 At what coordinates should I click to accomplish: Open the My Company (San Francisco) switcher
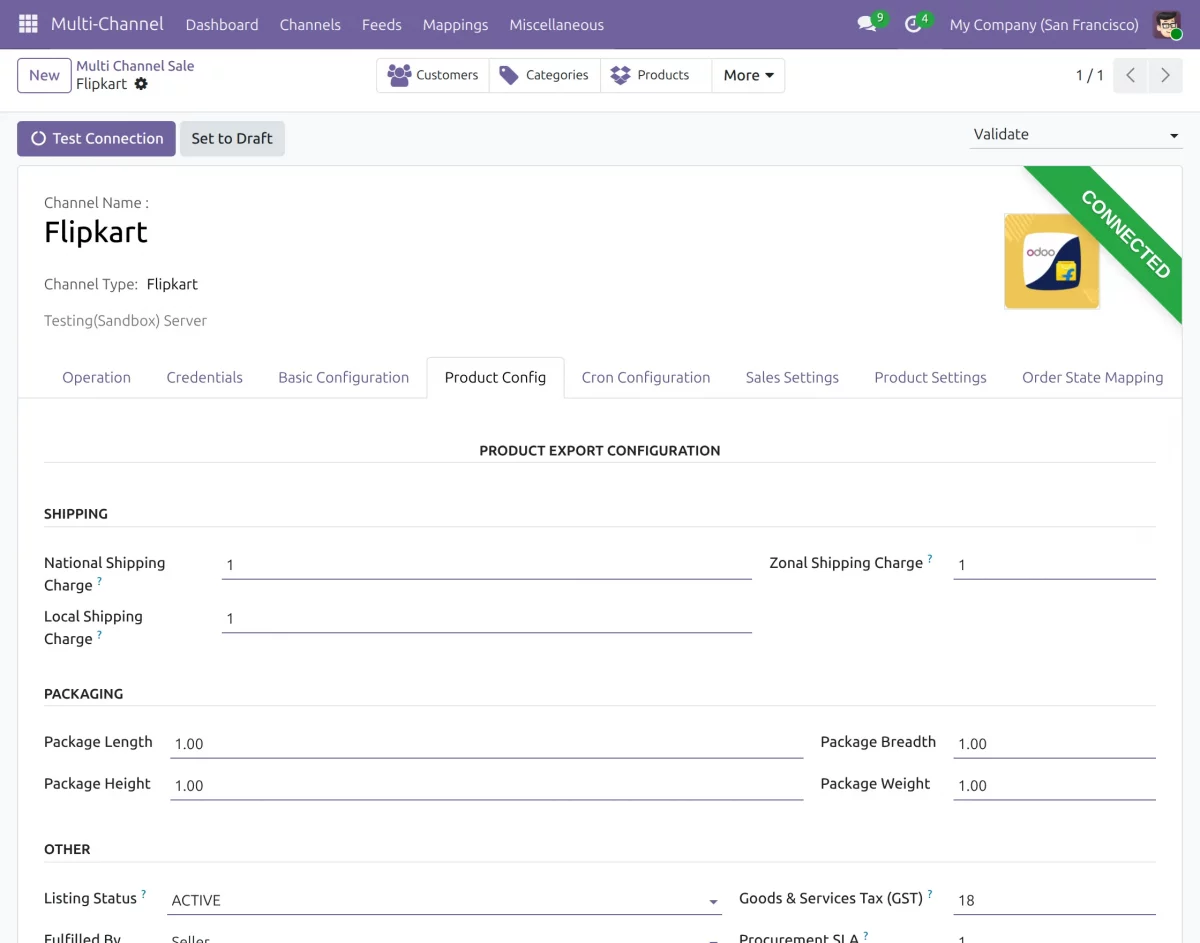[x=1044, y=24]
